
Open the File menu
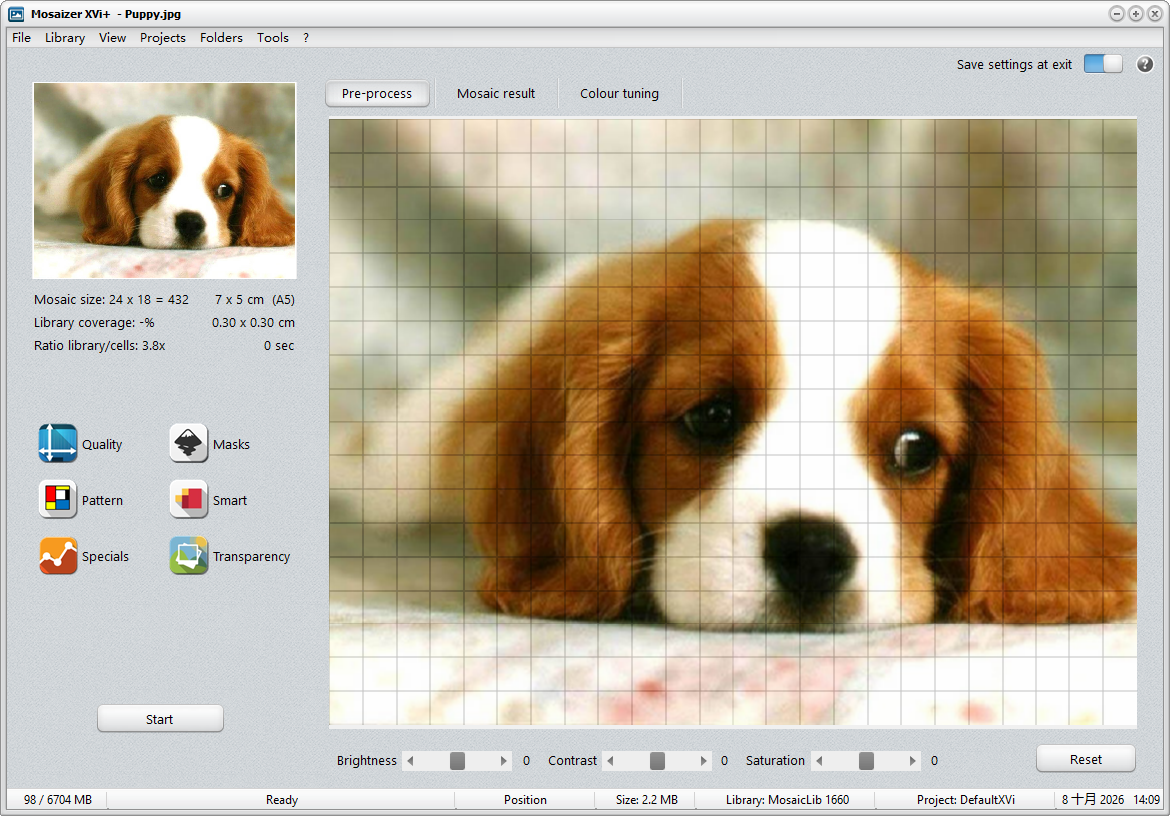pos(22,37)
